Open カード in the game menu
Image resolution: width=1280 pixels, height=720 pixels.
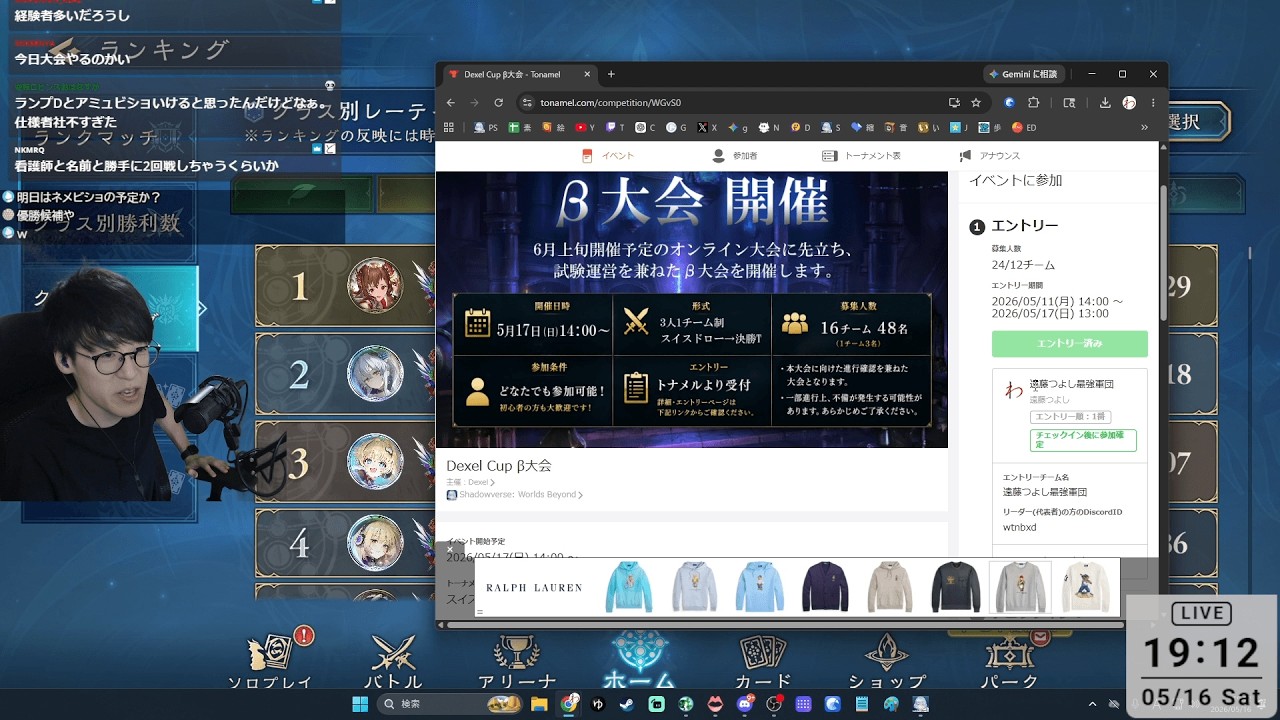(764, 663)
